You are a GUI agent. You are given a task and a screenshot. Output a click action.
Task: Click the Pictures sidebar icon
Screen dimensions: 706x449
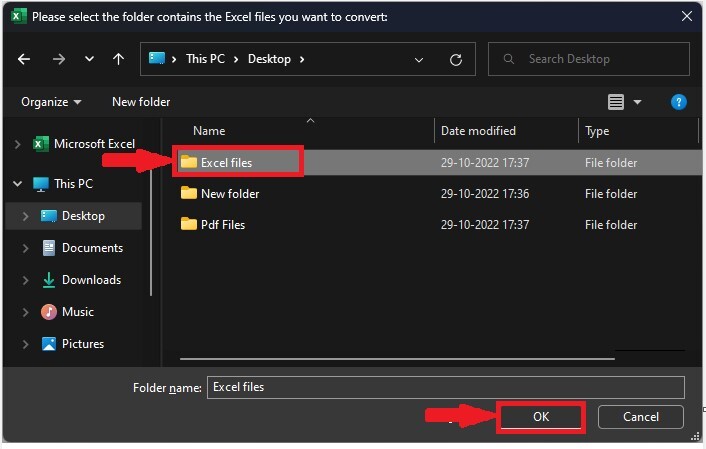click(49, 344)
